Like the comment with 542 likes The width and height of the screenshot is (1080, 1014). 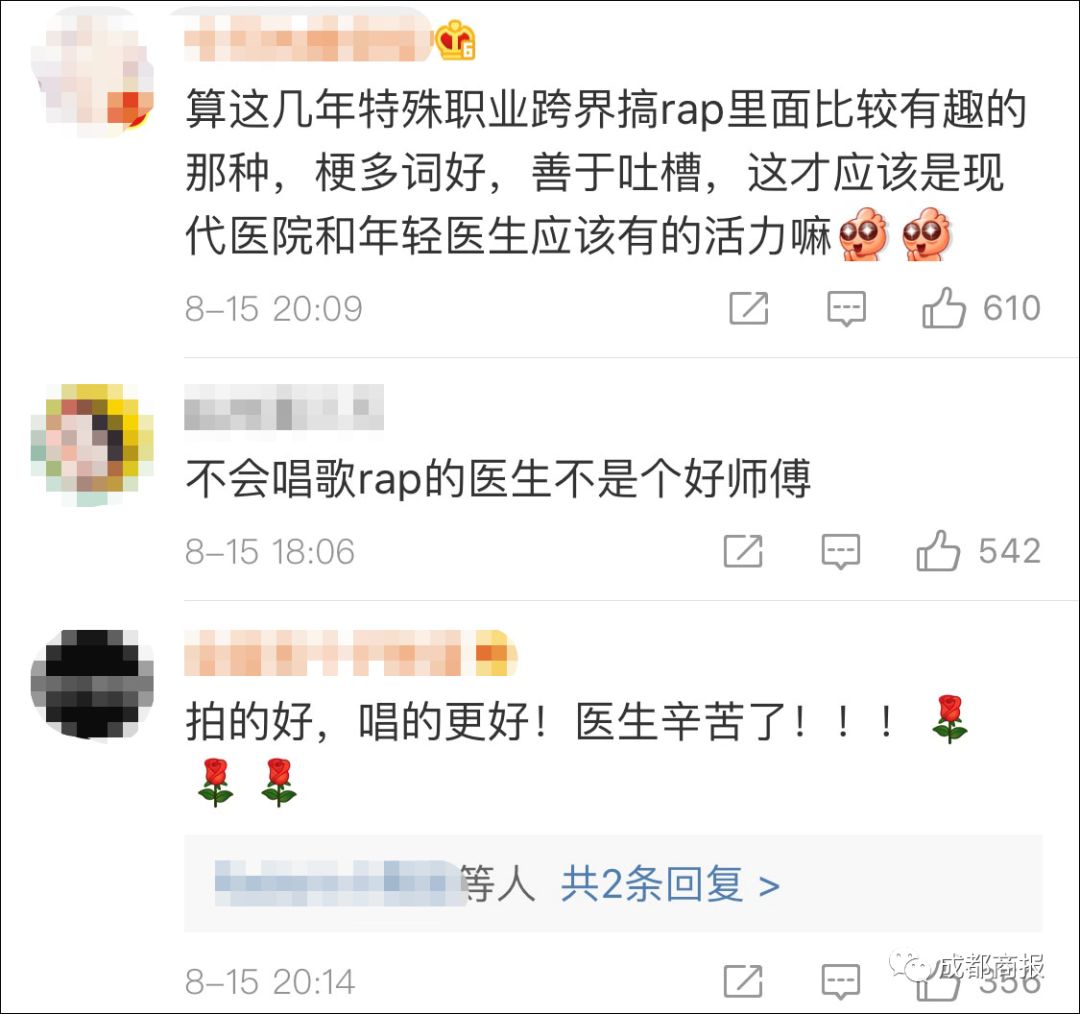(938, 551)
